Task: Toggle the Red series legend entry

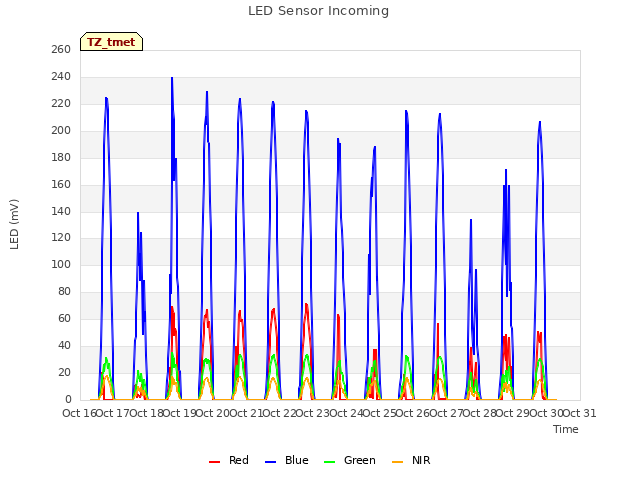Action: (229, 460)
